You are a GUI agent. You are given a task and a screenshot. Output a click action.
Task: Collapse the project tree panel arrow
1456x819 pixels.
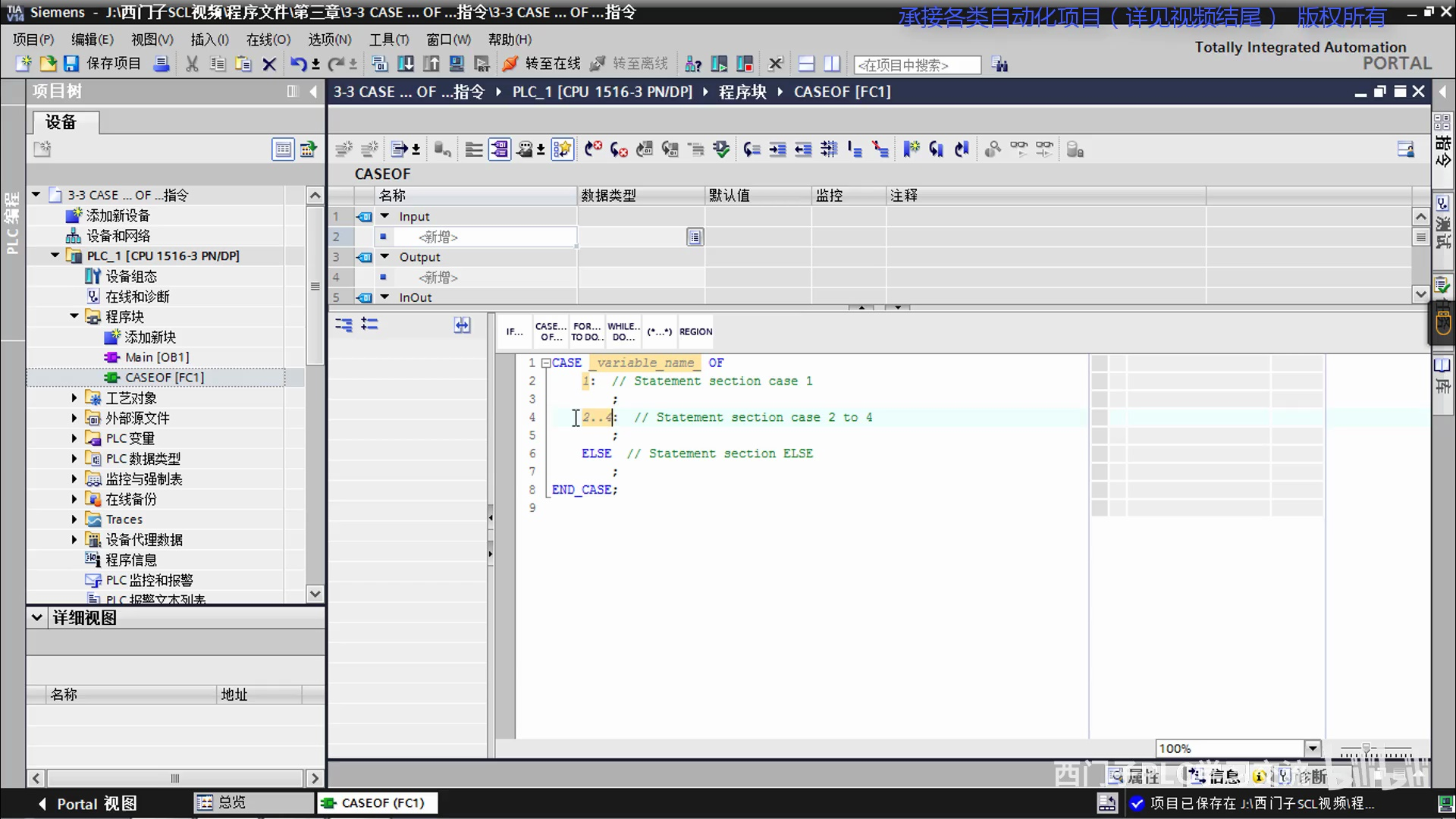click(x=313, y=92)
